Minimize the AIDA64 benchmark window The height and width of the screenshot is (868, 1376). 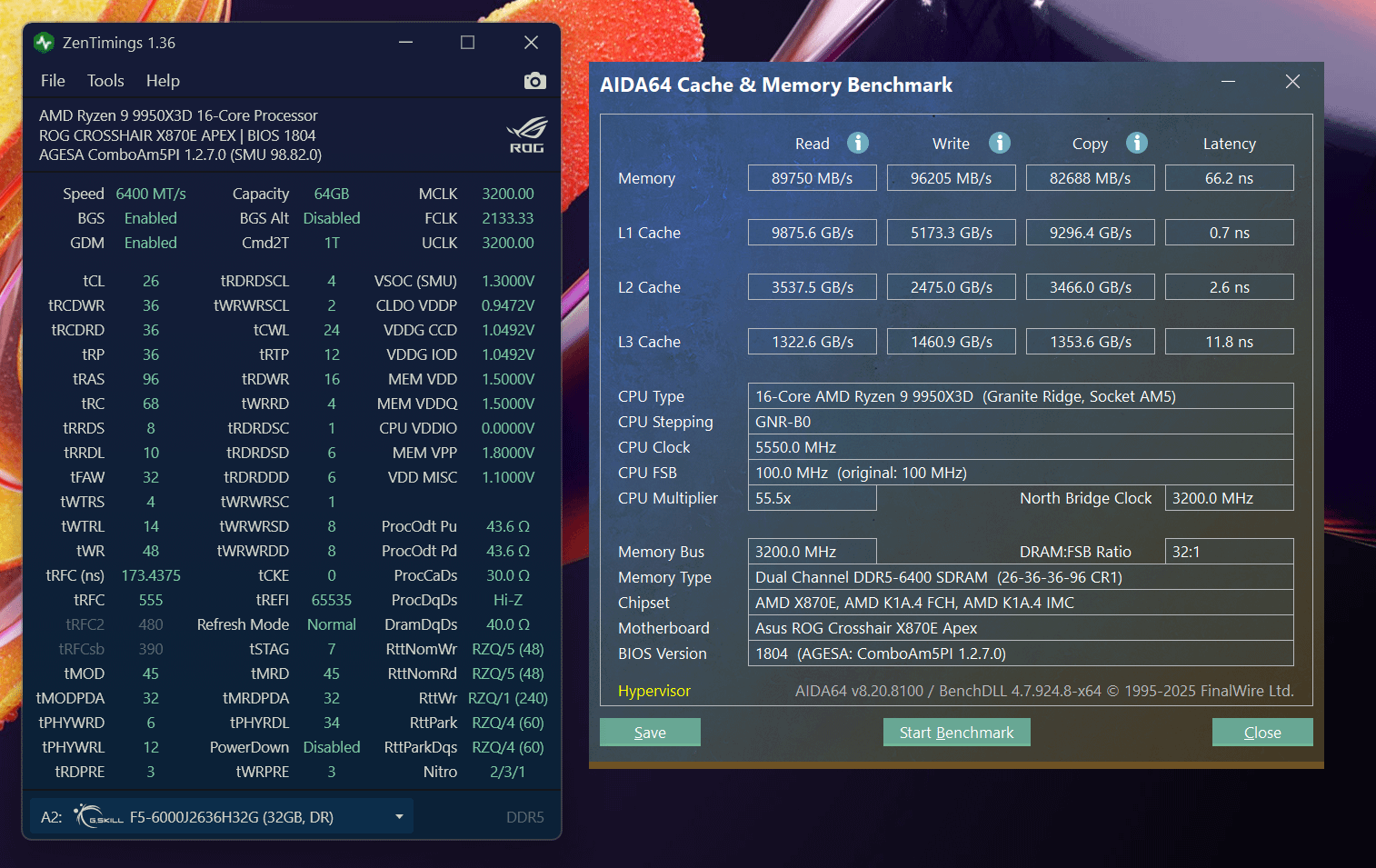click(x=1228, y=82)
